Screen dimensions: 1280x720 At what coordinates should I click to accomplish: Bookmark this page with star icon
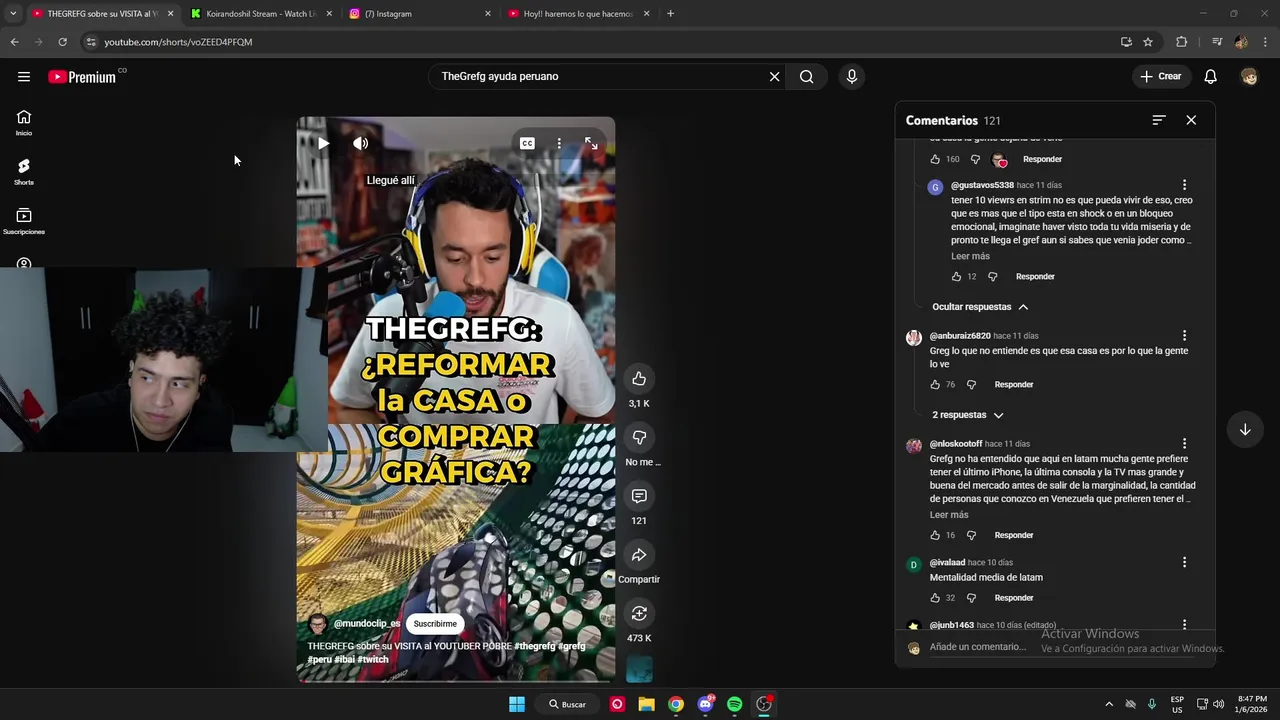coord(1148,42)
